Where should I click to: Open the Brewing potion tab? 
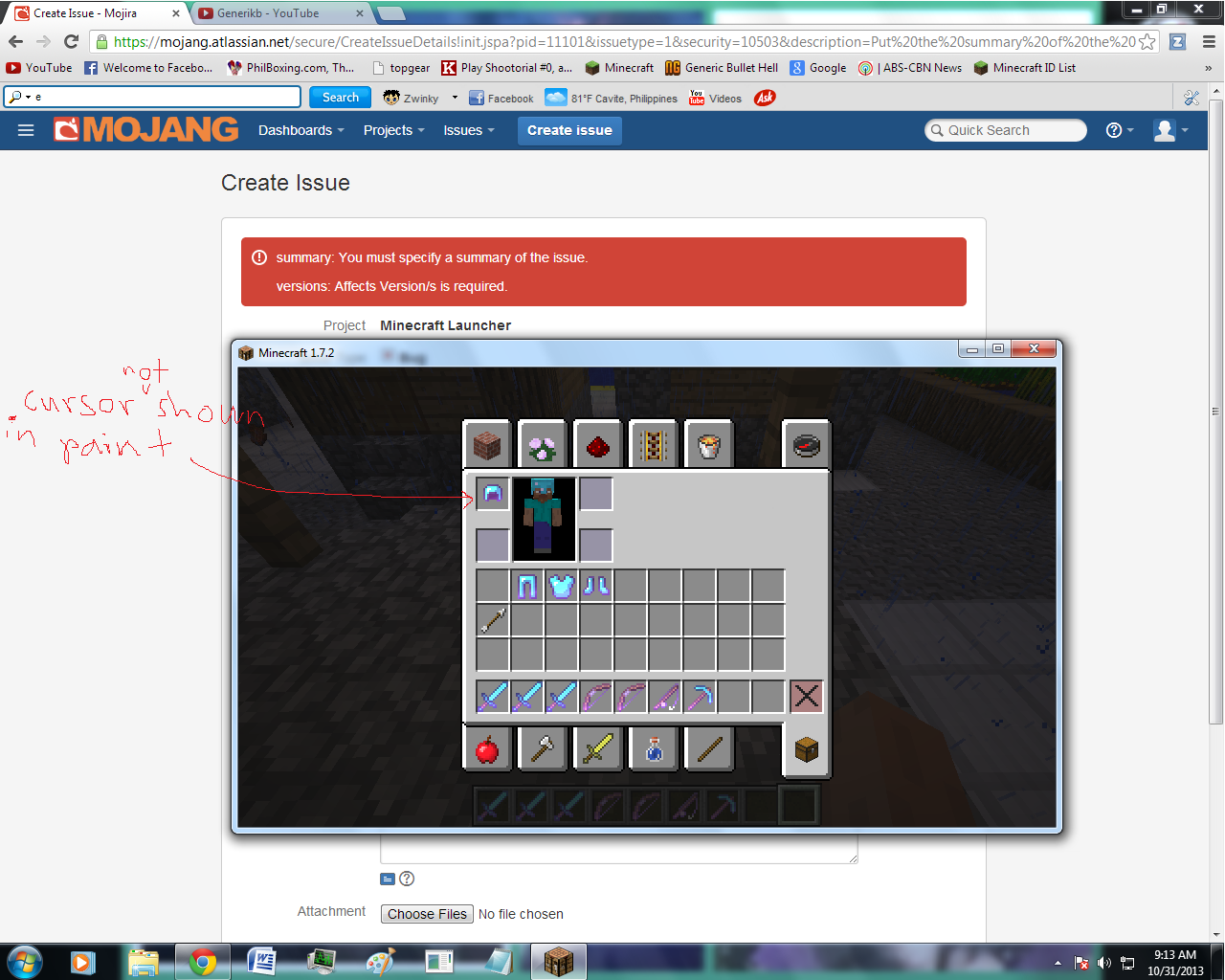point(654,748)
